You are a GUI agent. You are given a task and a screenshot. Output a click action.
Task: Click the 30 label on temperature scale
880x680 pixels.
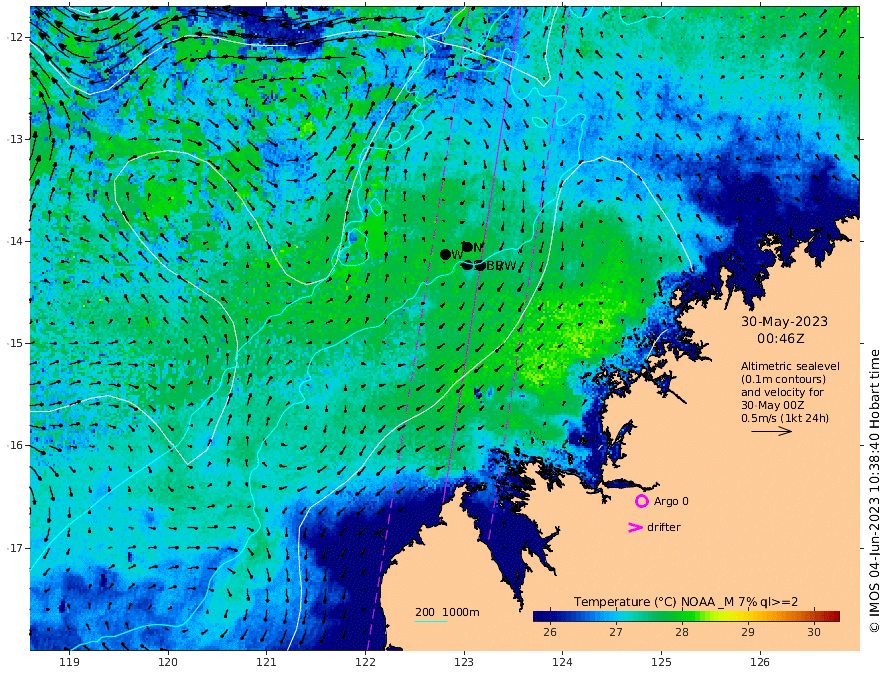pyautogui.click(x=814, y=632)
